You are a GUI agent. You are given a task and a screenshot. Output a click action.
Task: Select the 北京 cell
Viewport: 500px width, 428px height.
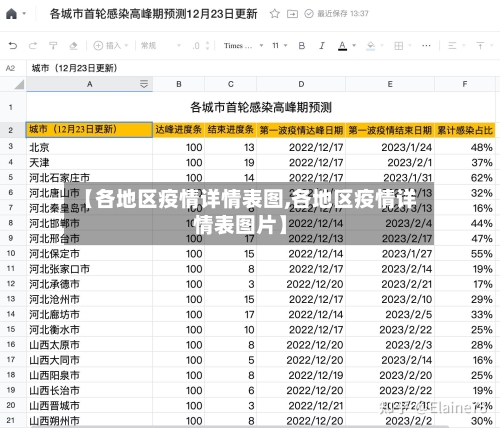point(89,147)
